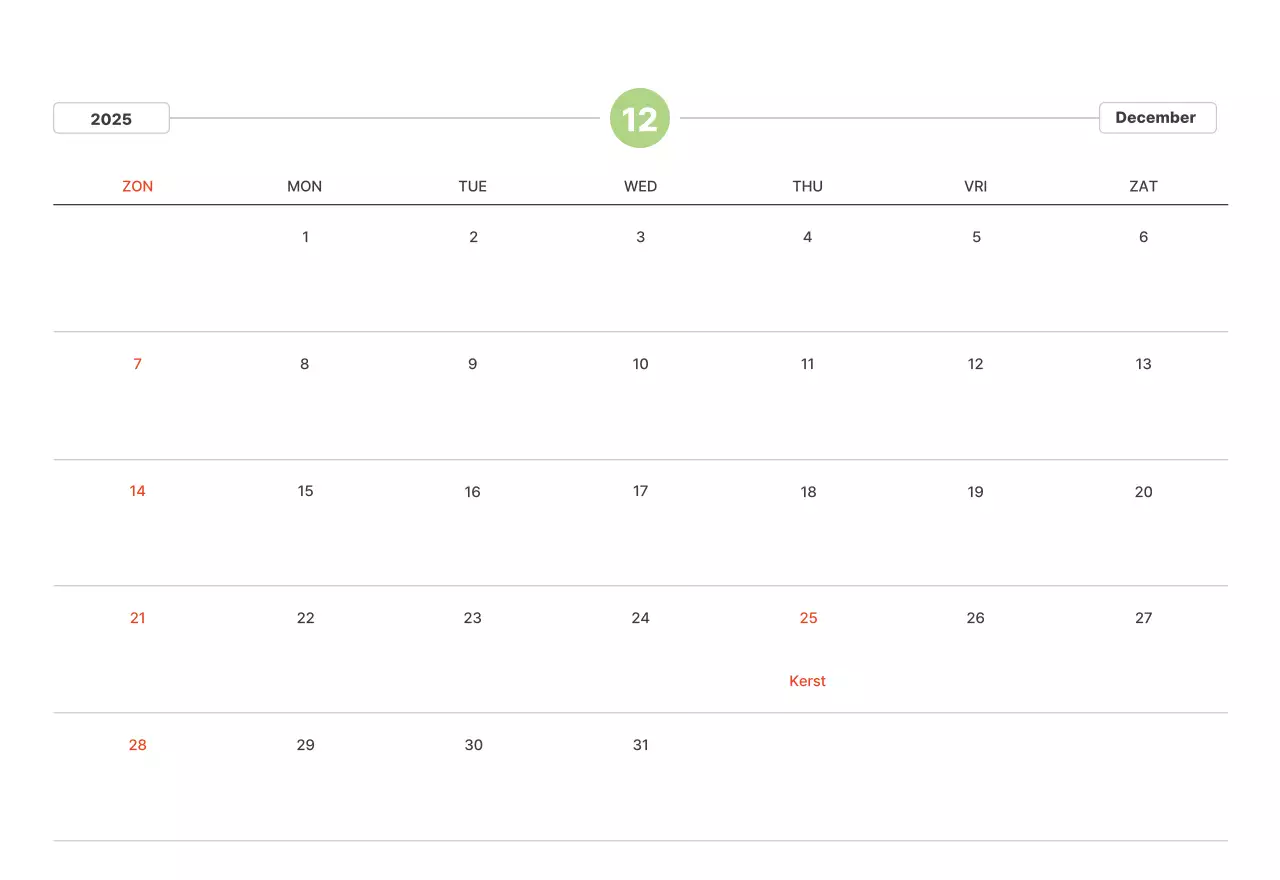This screenshot has height=880, width=1280.
Task: Select the ZON day header
Action: 138,186
